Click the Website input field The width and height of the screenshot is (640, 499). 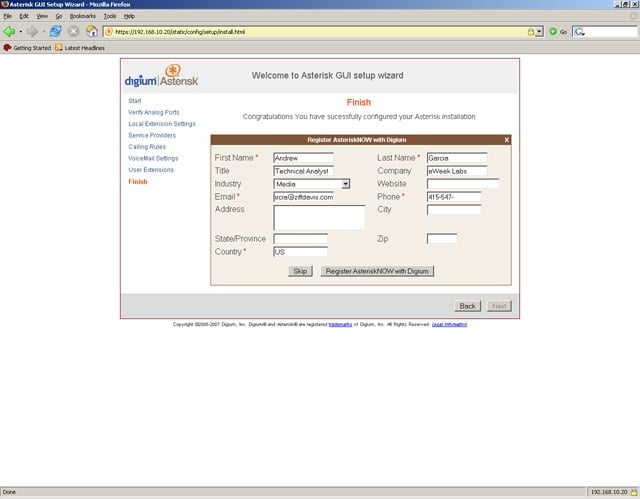[x=462, y=184]
